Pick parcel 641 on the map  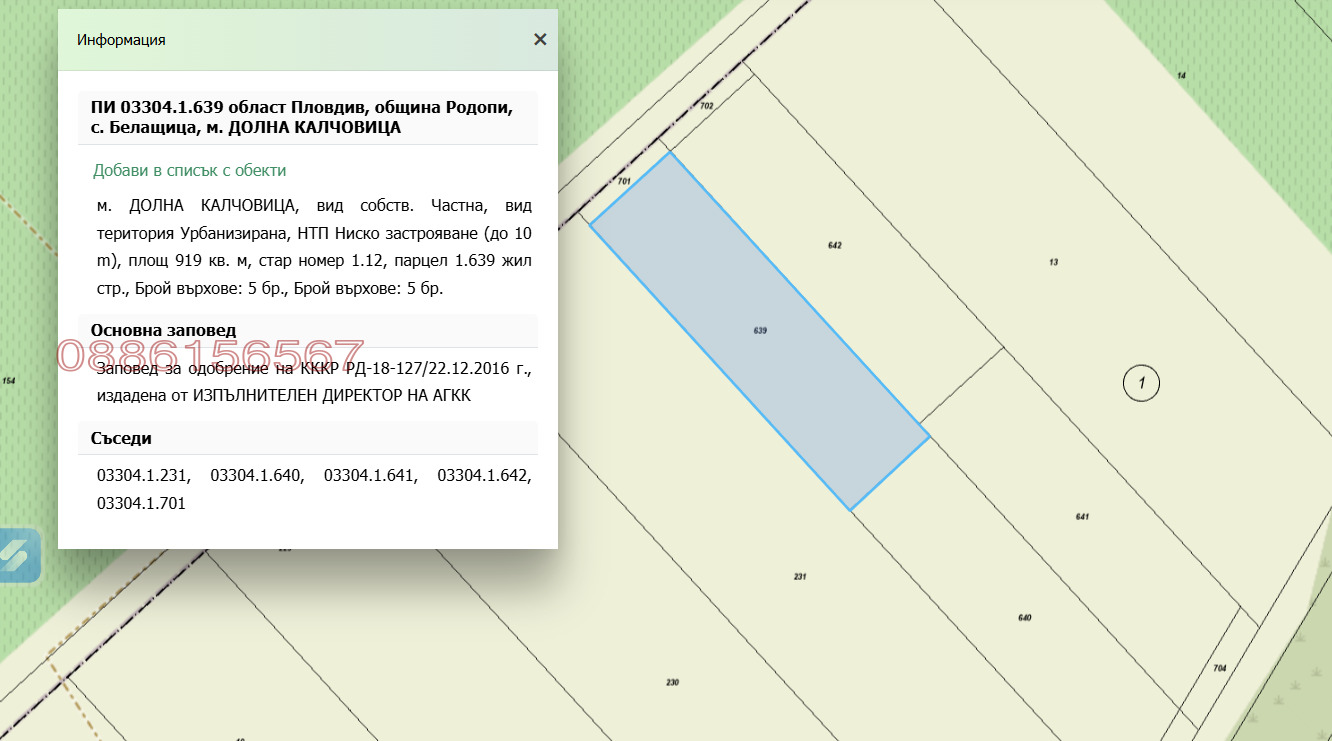[x=1081, y=517]
